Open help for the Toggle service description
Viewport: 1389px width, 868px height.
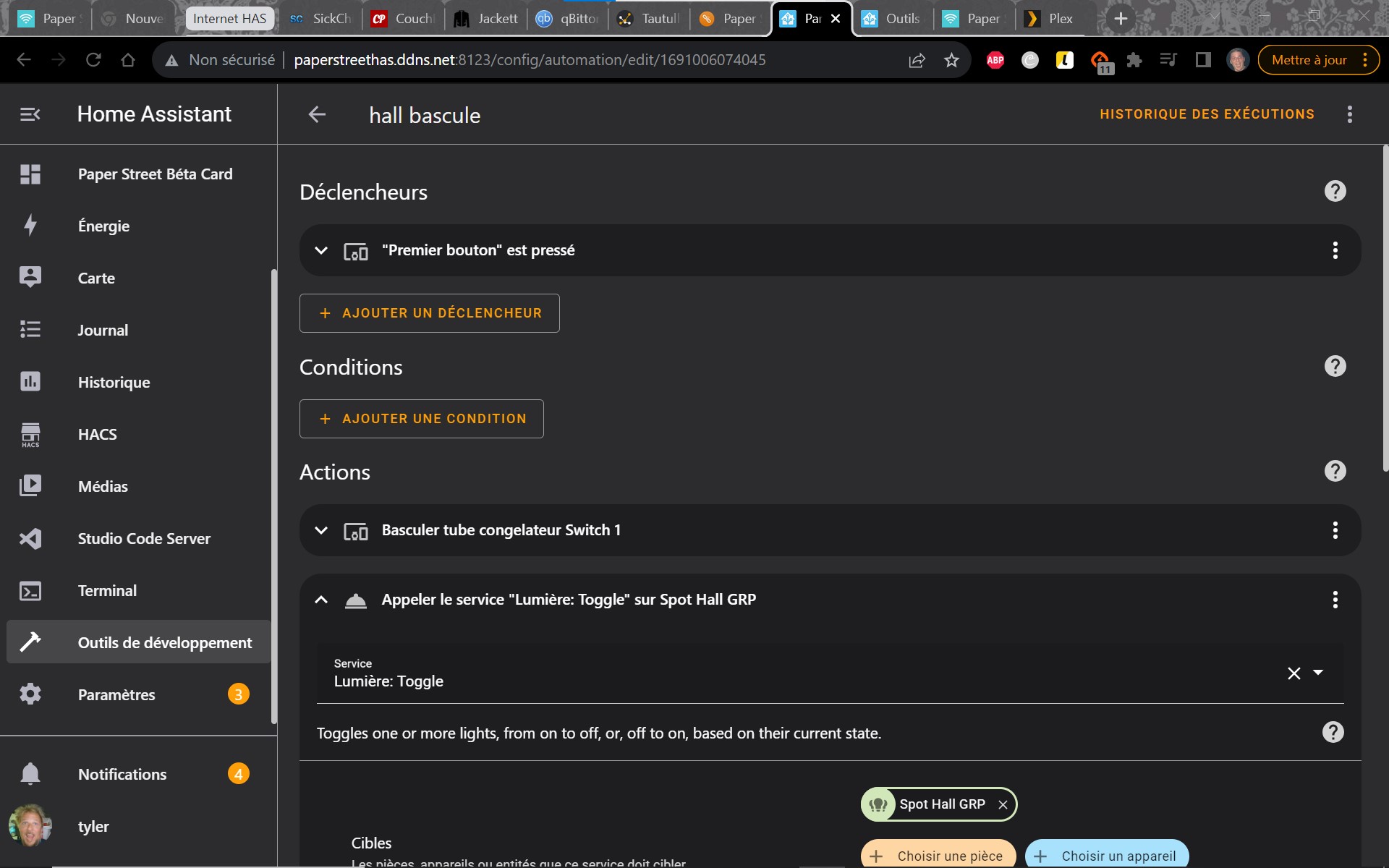point(1333,732)
